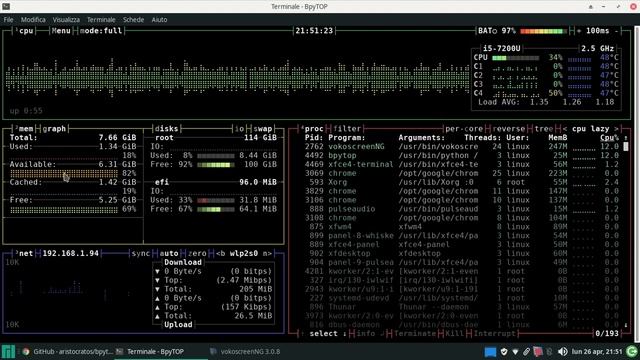This screenshot has width=640, height=360.
Task: Select the pulseaudio process row
Action: tap(461, 209)
